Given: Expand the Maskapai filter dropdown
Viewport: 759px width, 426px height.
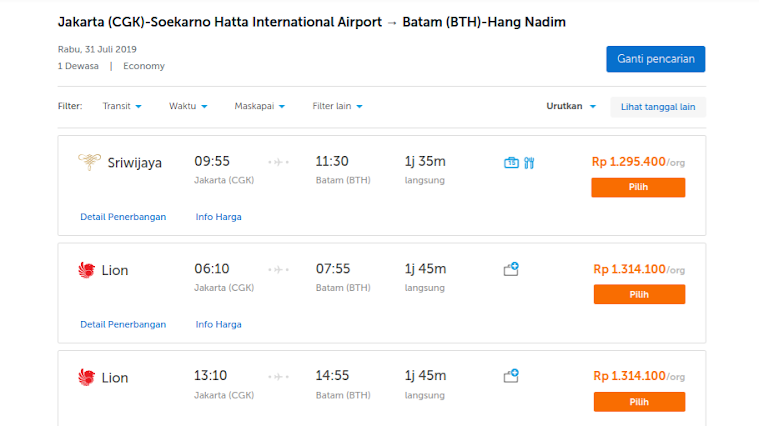Looking at the screenshot, I should click(x=259, y=106).
